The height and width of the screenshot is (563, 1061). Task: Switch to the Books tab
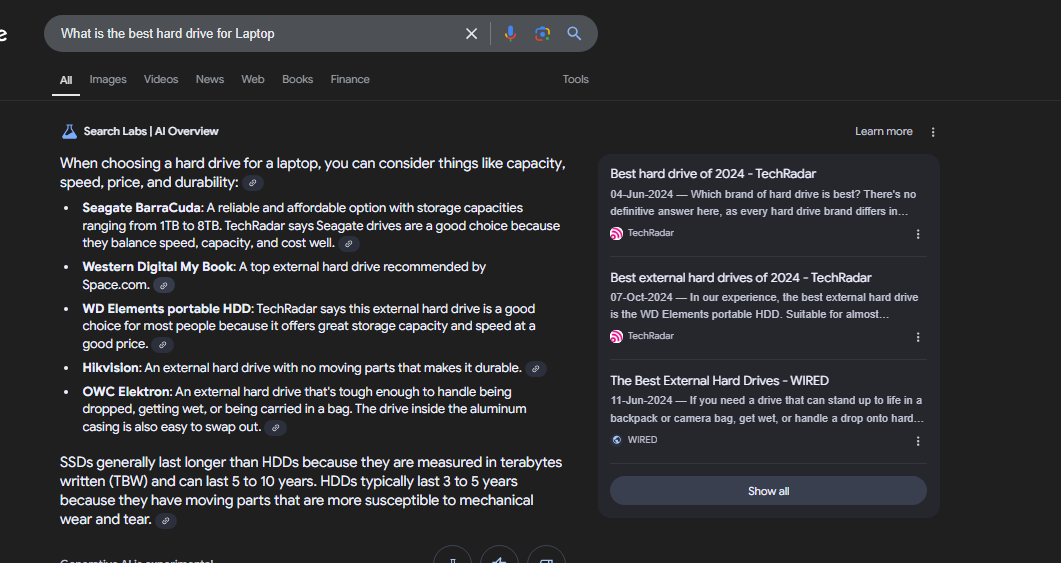click(x=297, y=79)
